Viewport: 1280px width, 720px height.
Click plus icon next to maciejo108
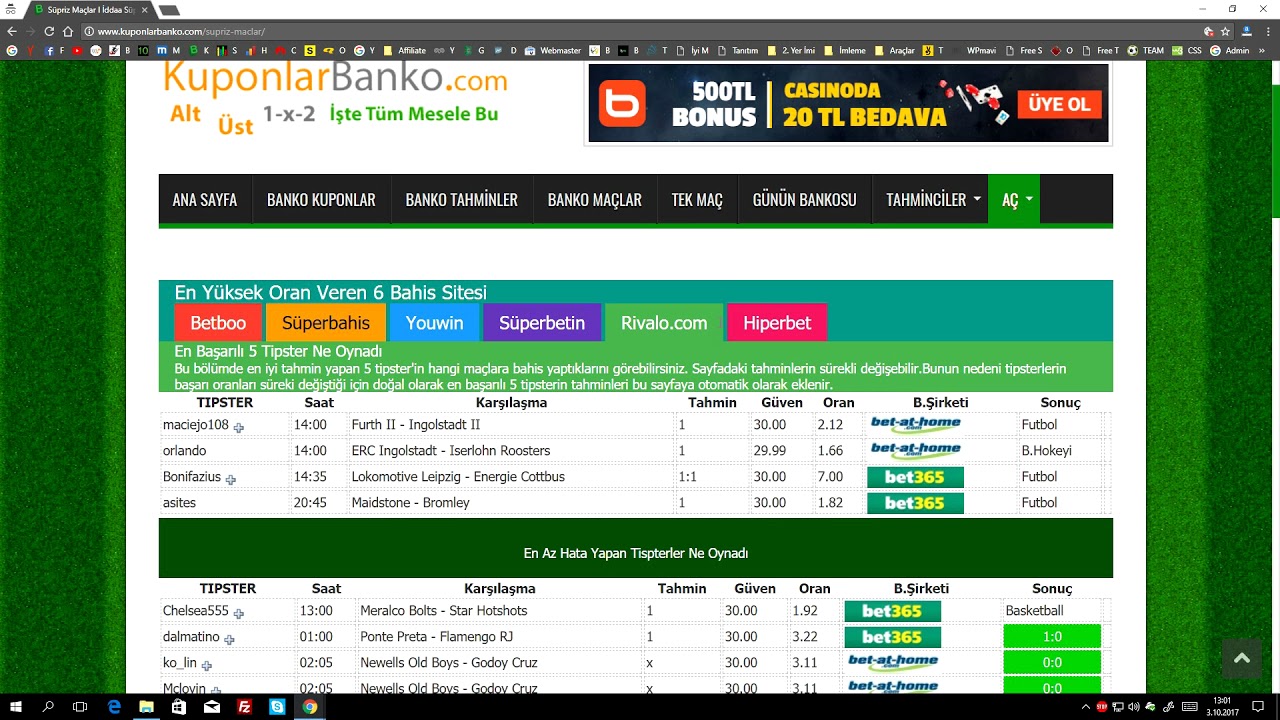tap(238, 427)
